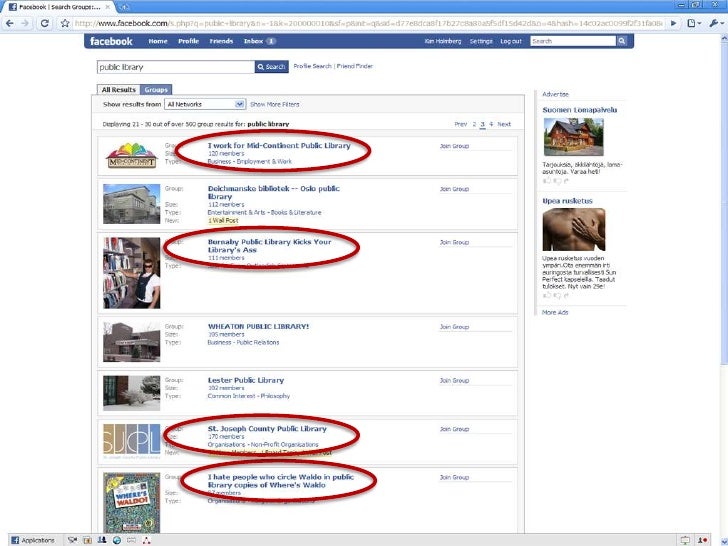Click the public library search field
Viewport: 728px width, 546px height.
coord(176,67)
